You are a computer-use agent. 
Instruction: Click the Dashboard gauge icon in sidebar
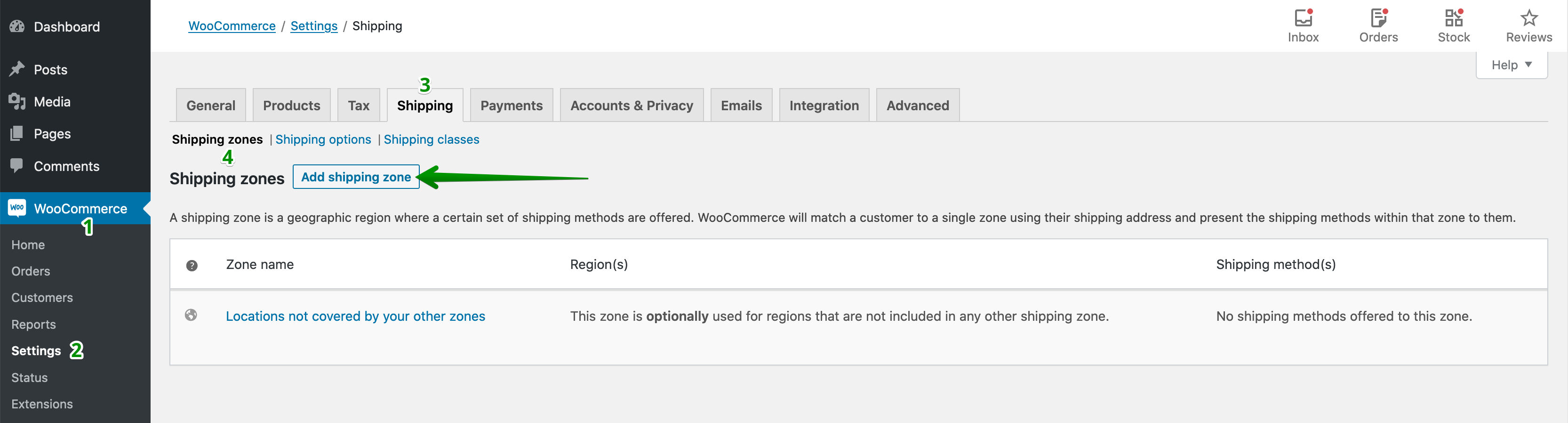[x=17, y=26]
